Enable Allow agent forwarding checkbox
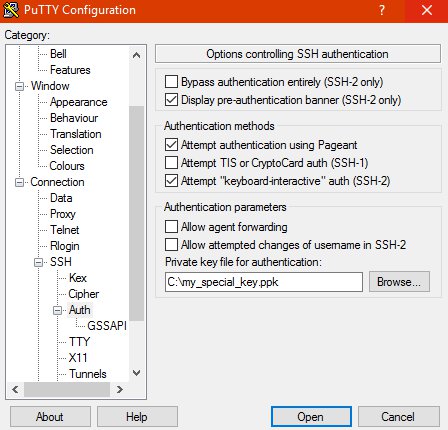Viewport: 448px width, 430px height. 171,227
